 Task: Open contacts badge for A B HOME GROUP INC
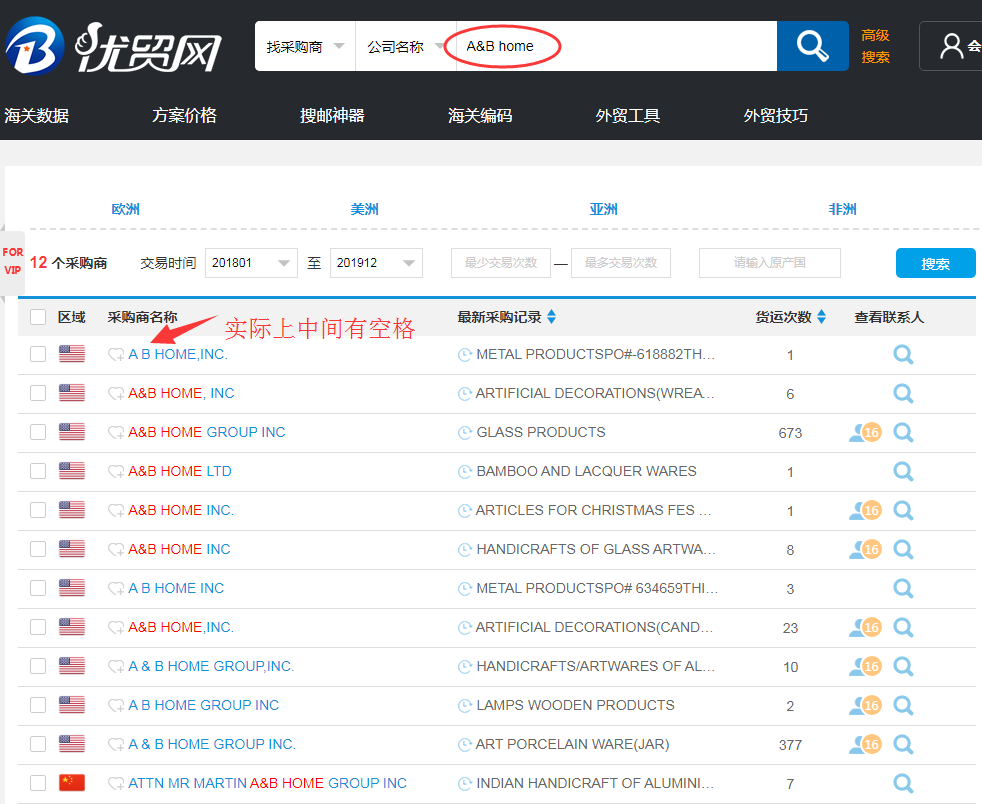tap(865, 705)
